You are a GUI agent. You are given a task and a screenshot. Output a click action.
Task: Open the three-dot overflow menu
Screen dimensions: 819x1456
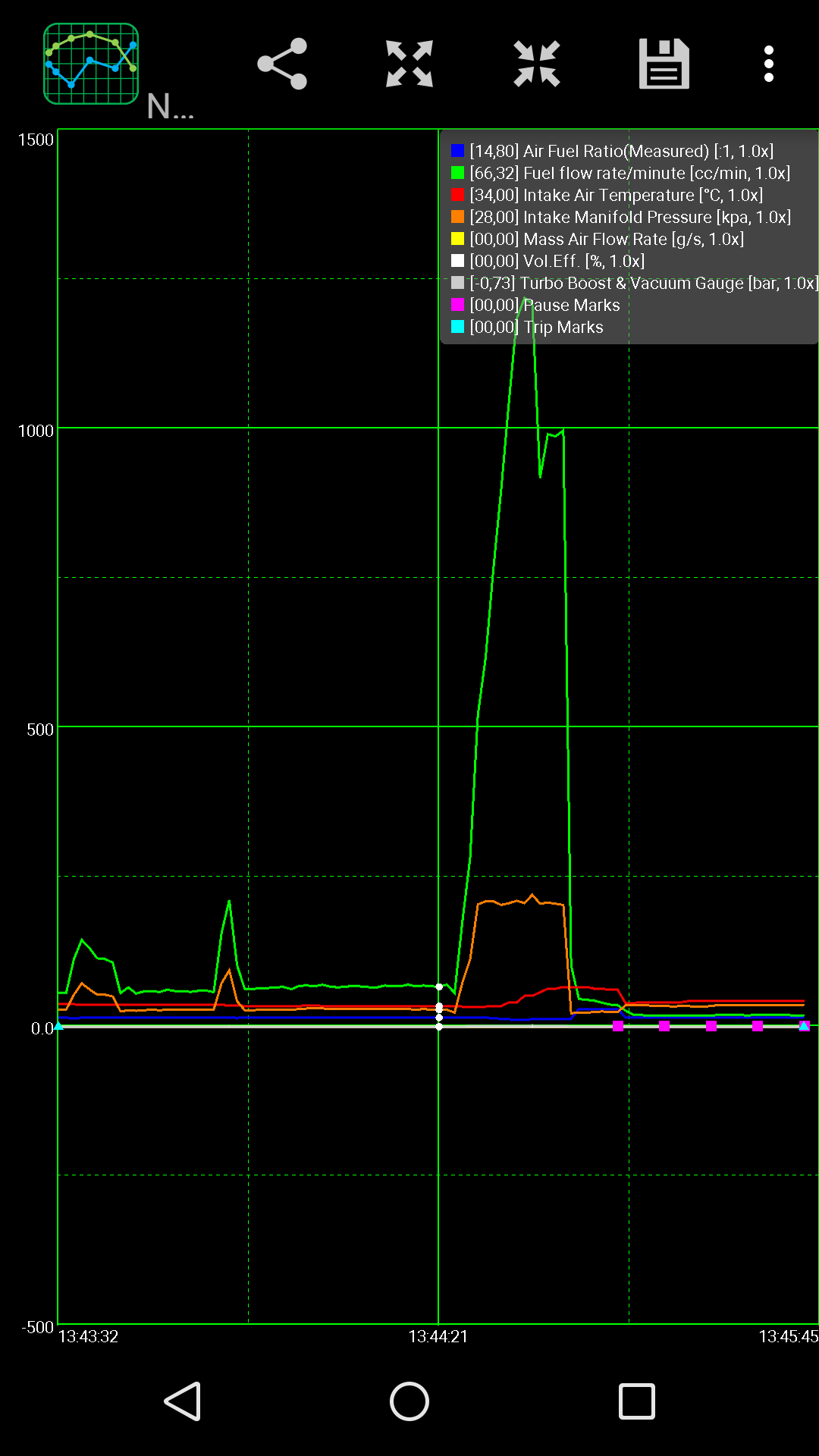769,64
